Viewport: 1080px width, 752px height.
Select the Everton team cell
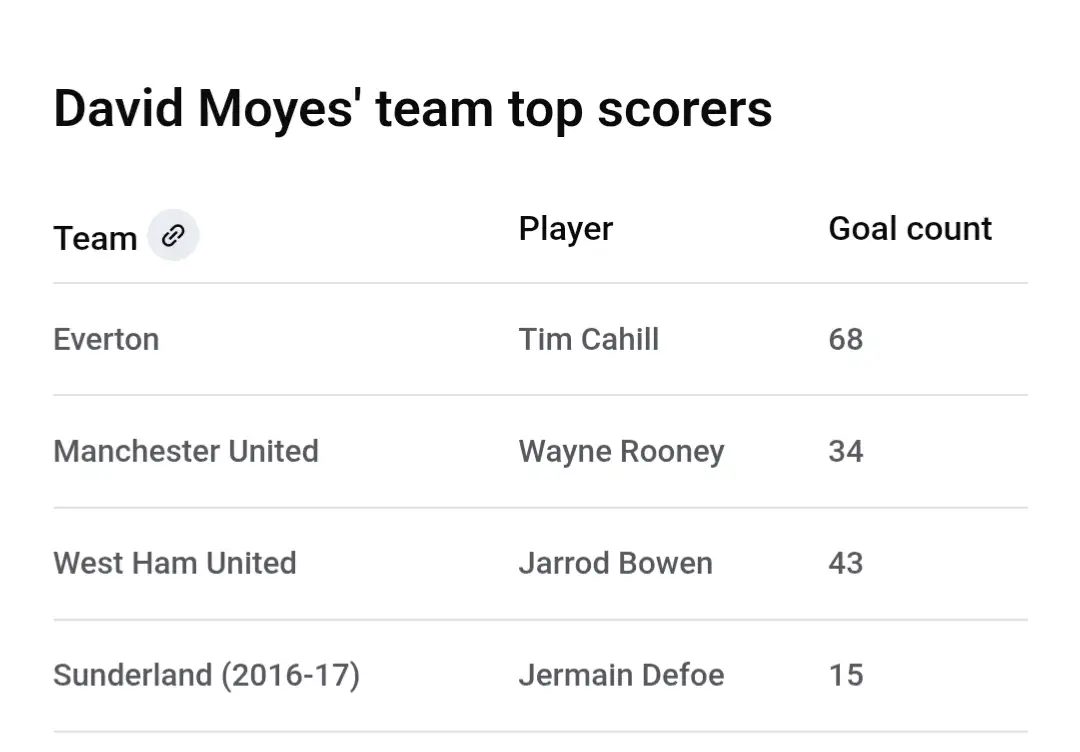point(106,339)
